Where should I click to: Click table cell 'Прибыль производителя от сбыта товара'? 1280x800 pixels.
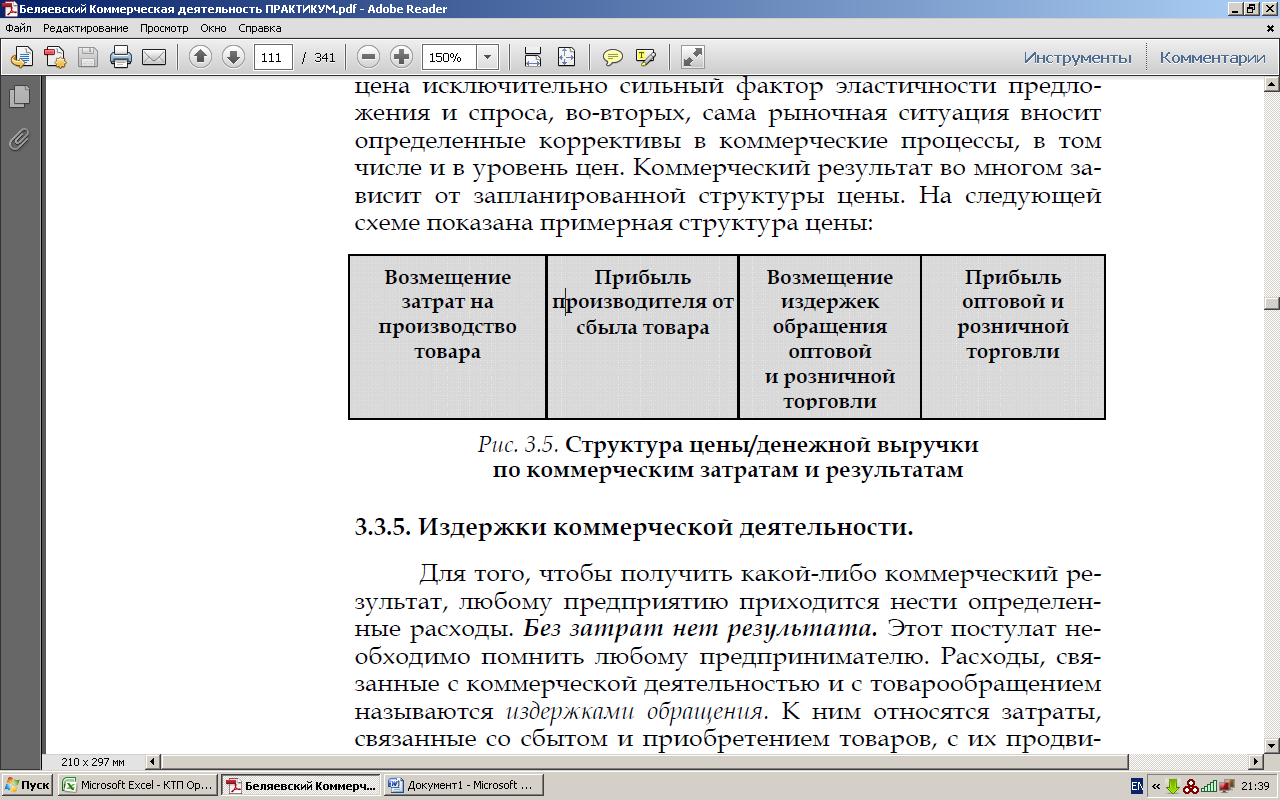642,336
